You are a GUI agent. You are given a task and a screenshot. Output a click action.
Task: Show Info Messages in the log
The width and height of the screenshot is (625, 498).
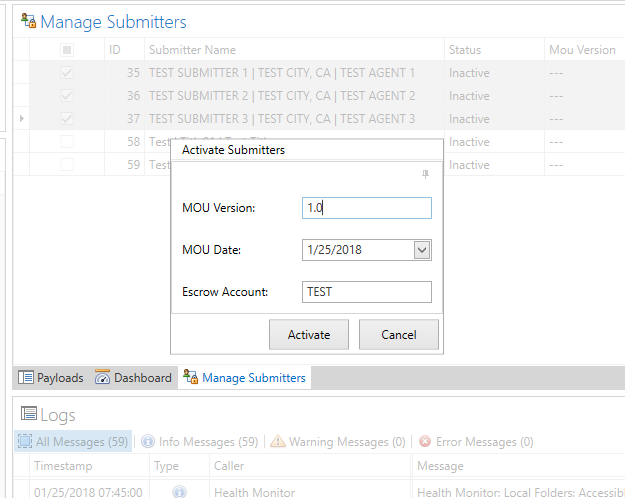199,441
